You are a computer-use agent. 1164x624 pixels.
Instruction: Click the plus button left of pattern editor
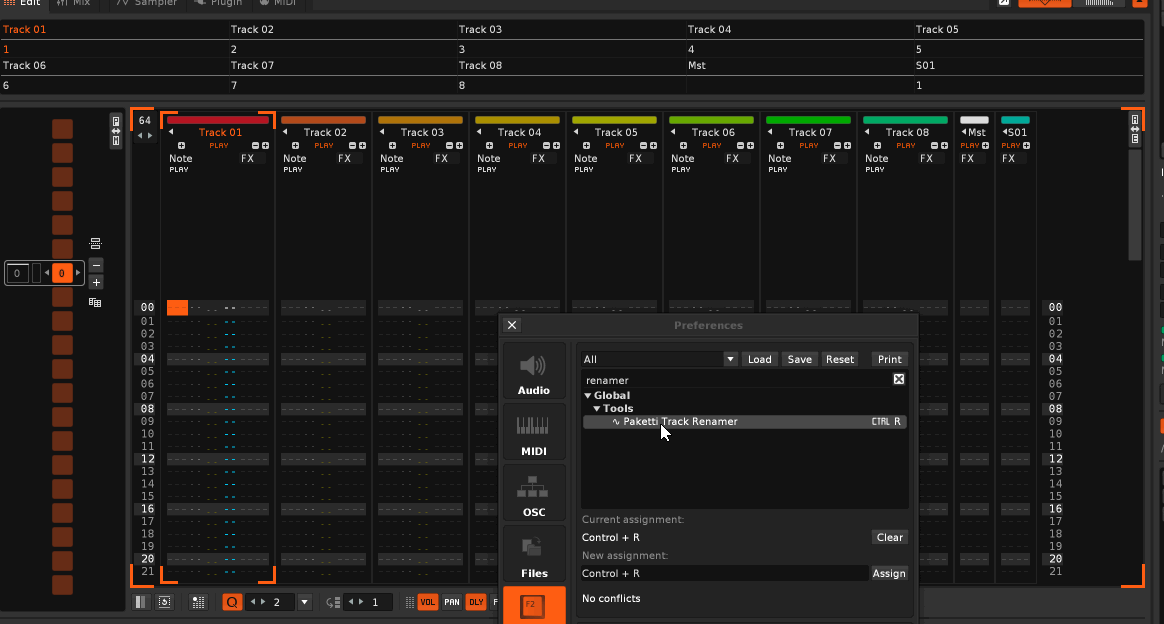point(96,283)
